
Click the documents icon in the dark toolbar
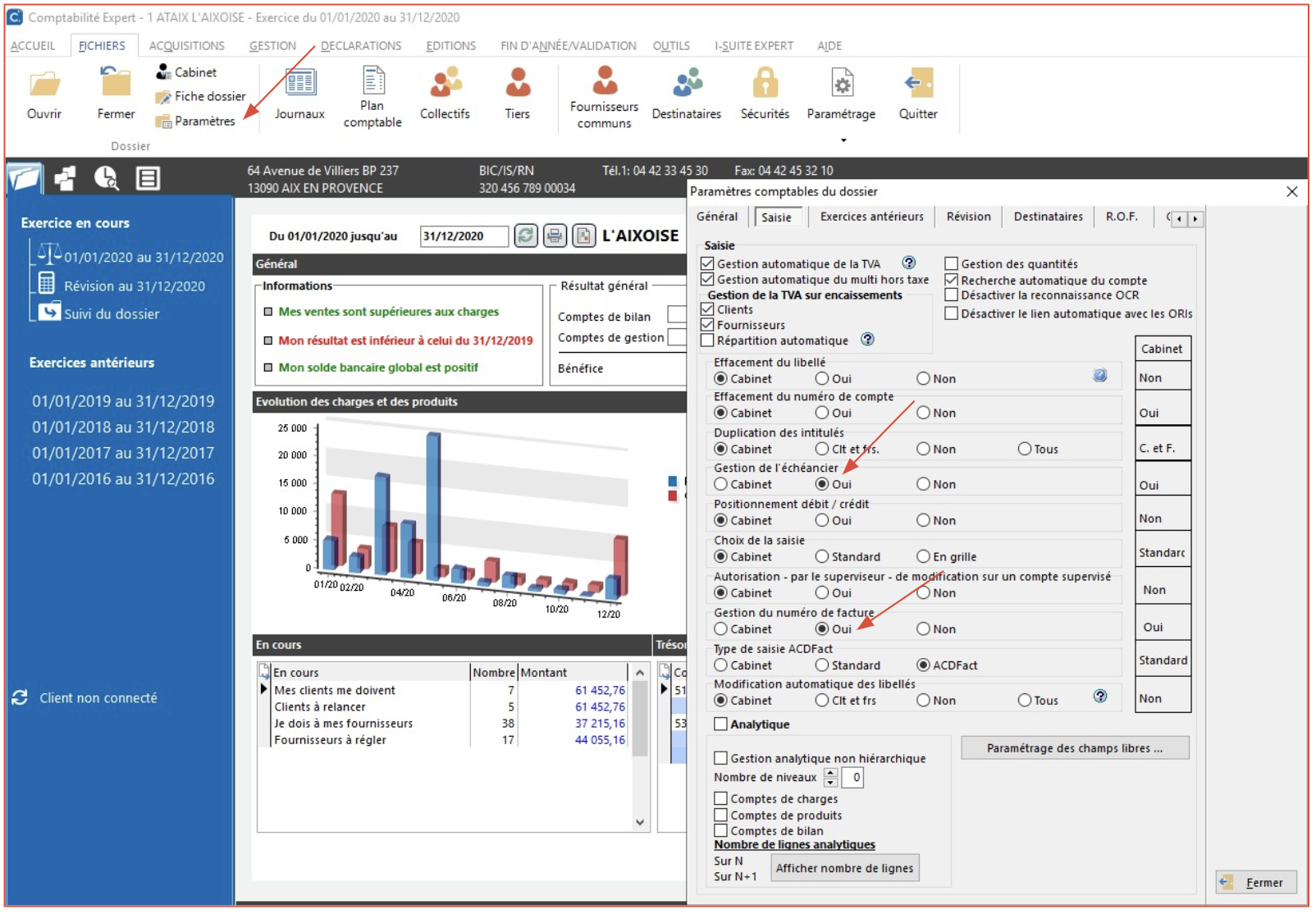click(x=65, y=177)
